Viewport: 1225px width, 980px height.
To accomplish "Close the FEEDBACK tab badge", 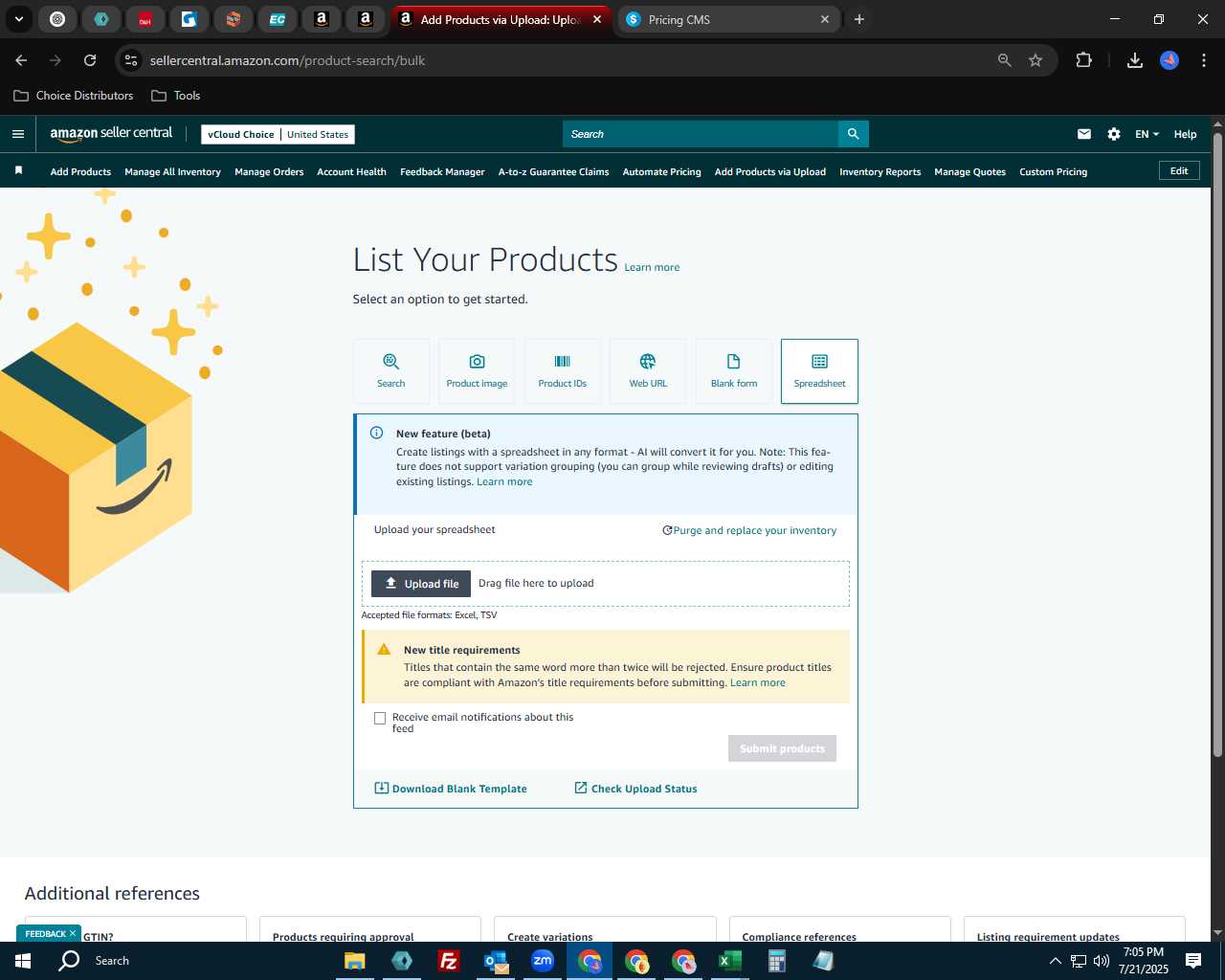I will click(73, 933).
